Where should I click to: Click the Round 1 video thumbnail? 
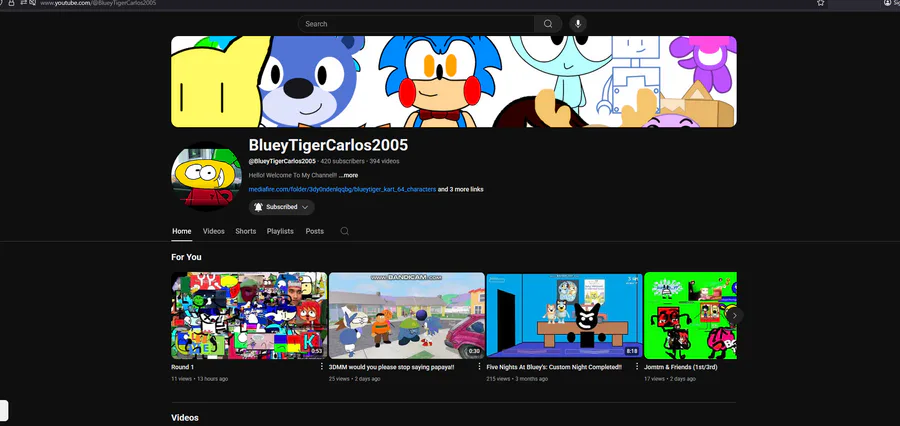point(249,316)
